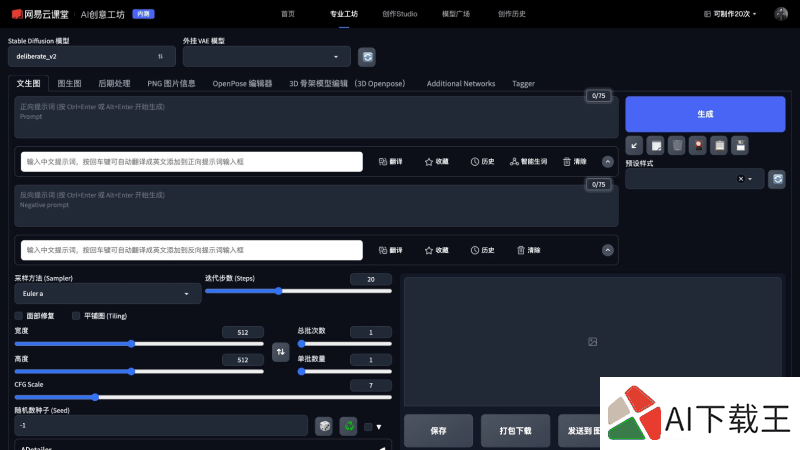Viewport: 800px width, 450px height.
Task: Click the negative prompt text area
Action: (x=316, y=206)
